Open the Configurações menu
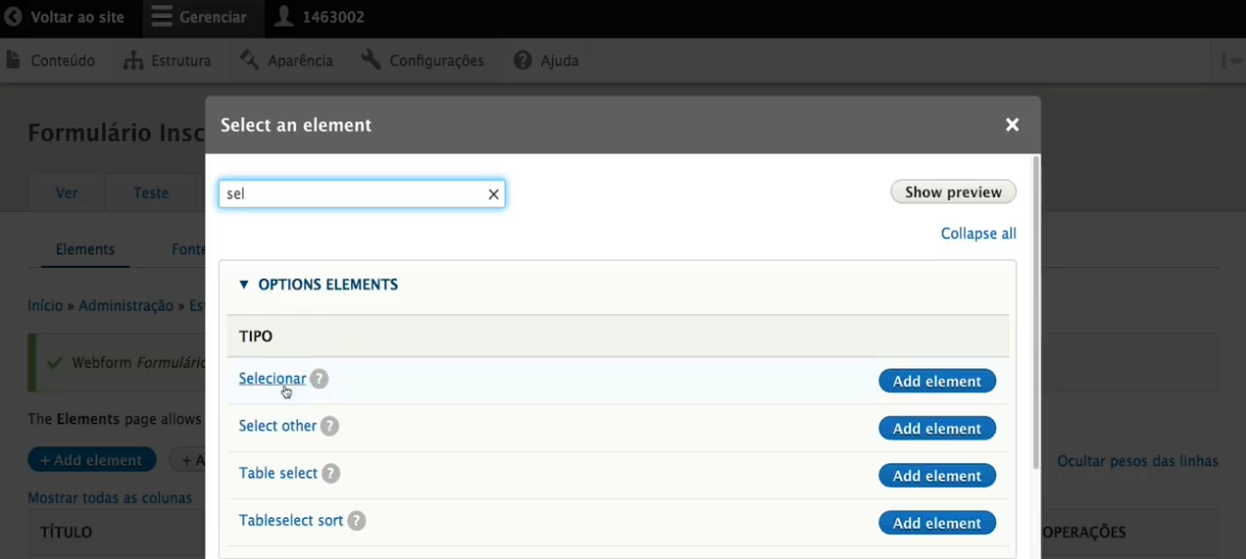The image size is (1246, 559). [x=423, y=61]
